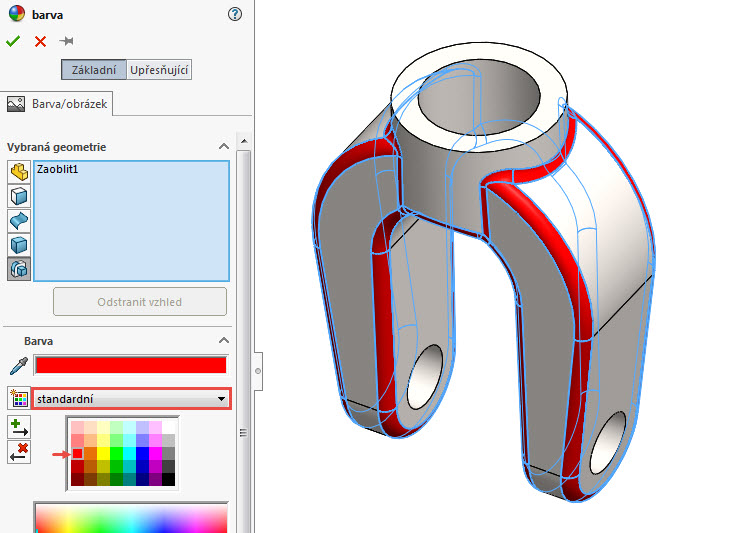Choose the pure blue swatch
The width and height of the screenshot is (750, 533).
(142, 454)
